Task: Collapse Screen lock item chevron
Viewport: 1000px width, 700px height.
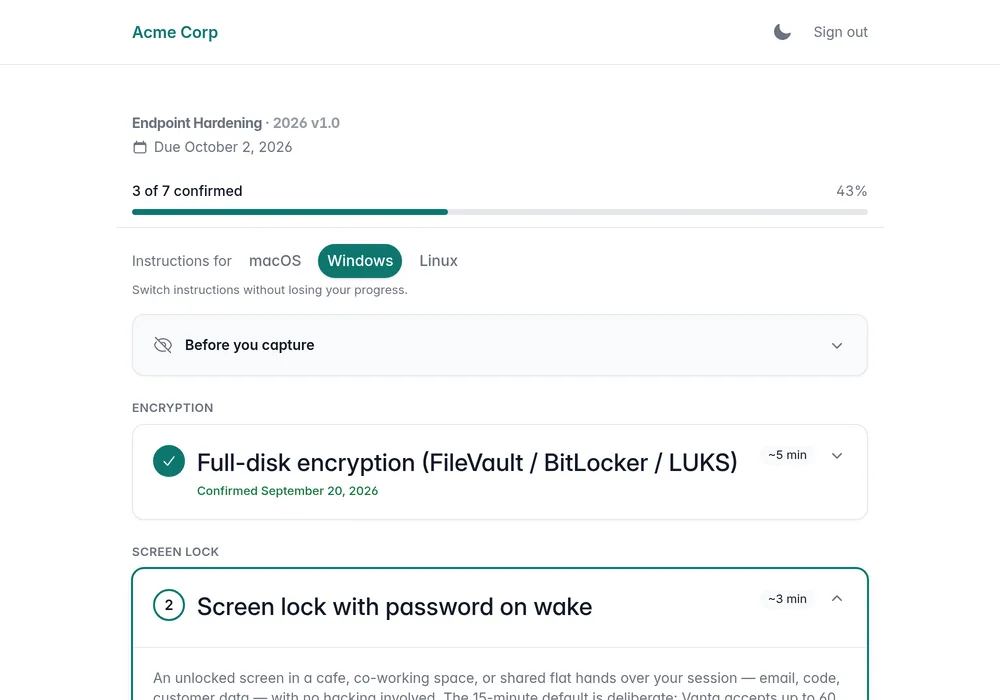Action: [837, 599]
